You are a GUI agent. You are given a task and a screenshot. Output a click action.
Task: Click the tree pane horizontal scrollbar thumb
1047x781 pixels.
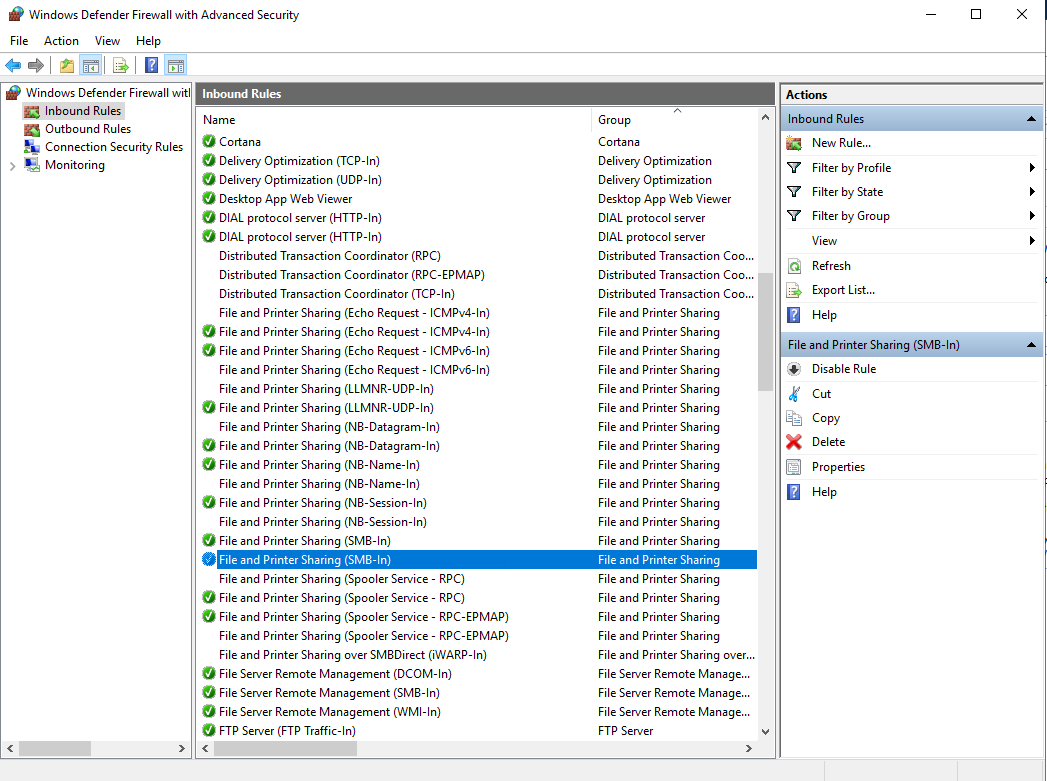point(55,748)
